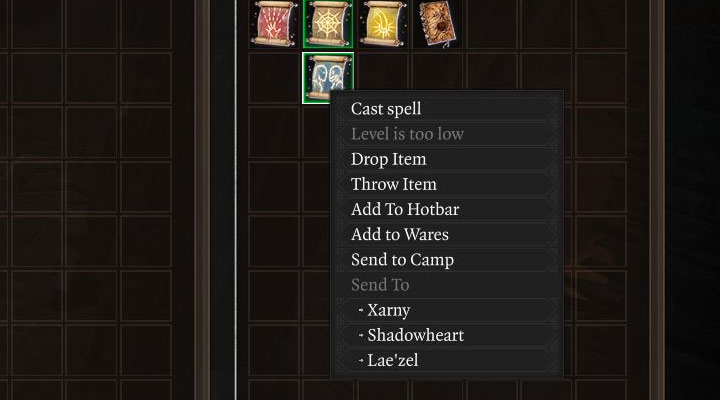
Task: Select the yellow glowing scroll
Action: [382, 23]
